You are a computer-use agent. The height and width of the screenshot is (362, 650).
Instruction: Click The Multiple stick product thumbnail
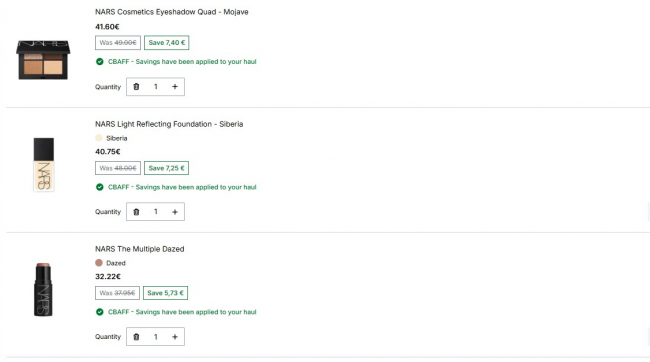click(x=43, y=289)
